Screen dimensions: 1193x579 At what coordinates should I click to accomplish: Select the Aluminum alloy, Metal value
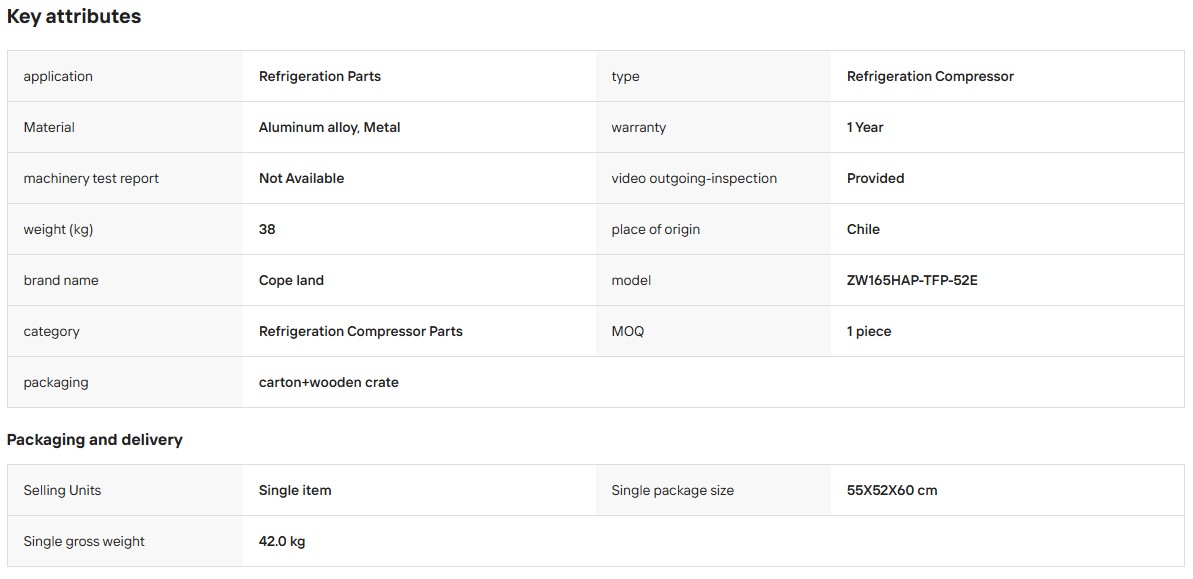(x=329, y=127)
